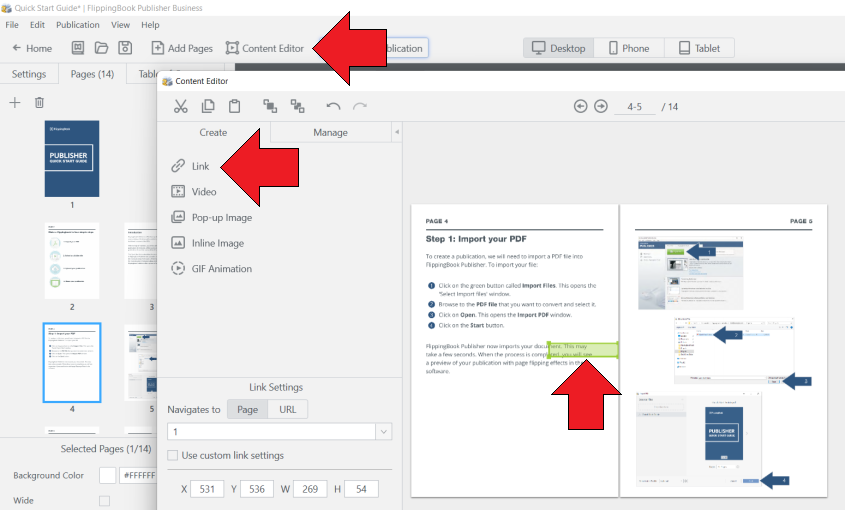Click the Undo arrow icon
The height and width of the screenshot is (510, 845).
(334, 106)
